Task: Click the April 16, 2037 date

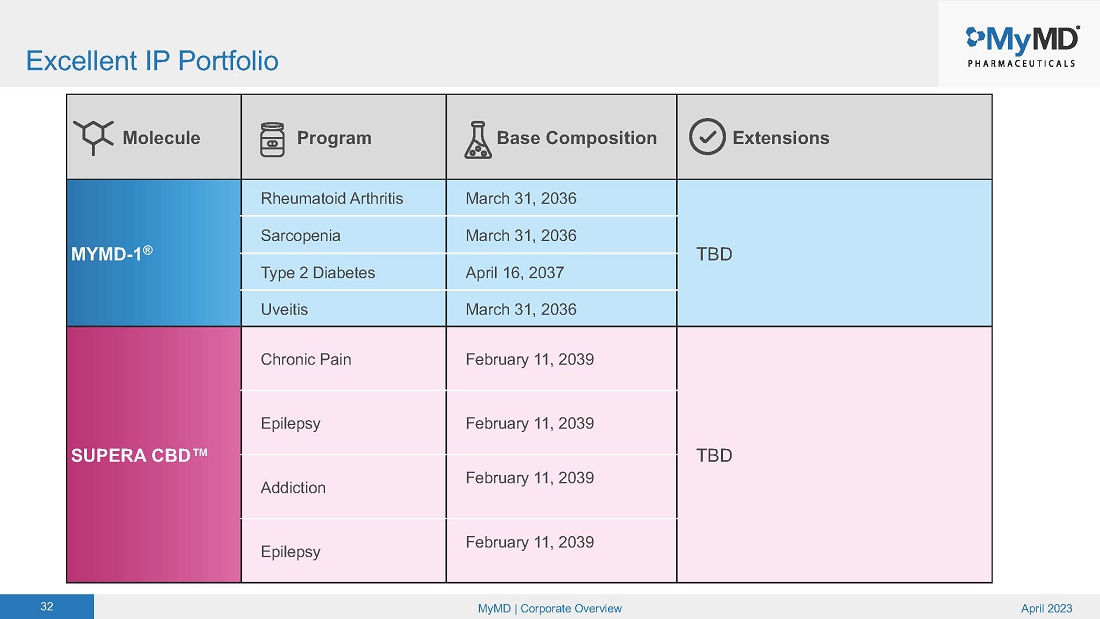Action: click(x=515, y=272)
